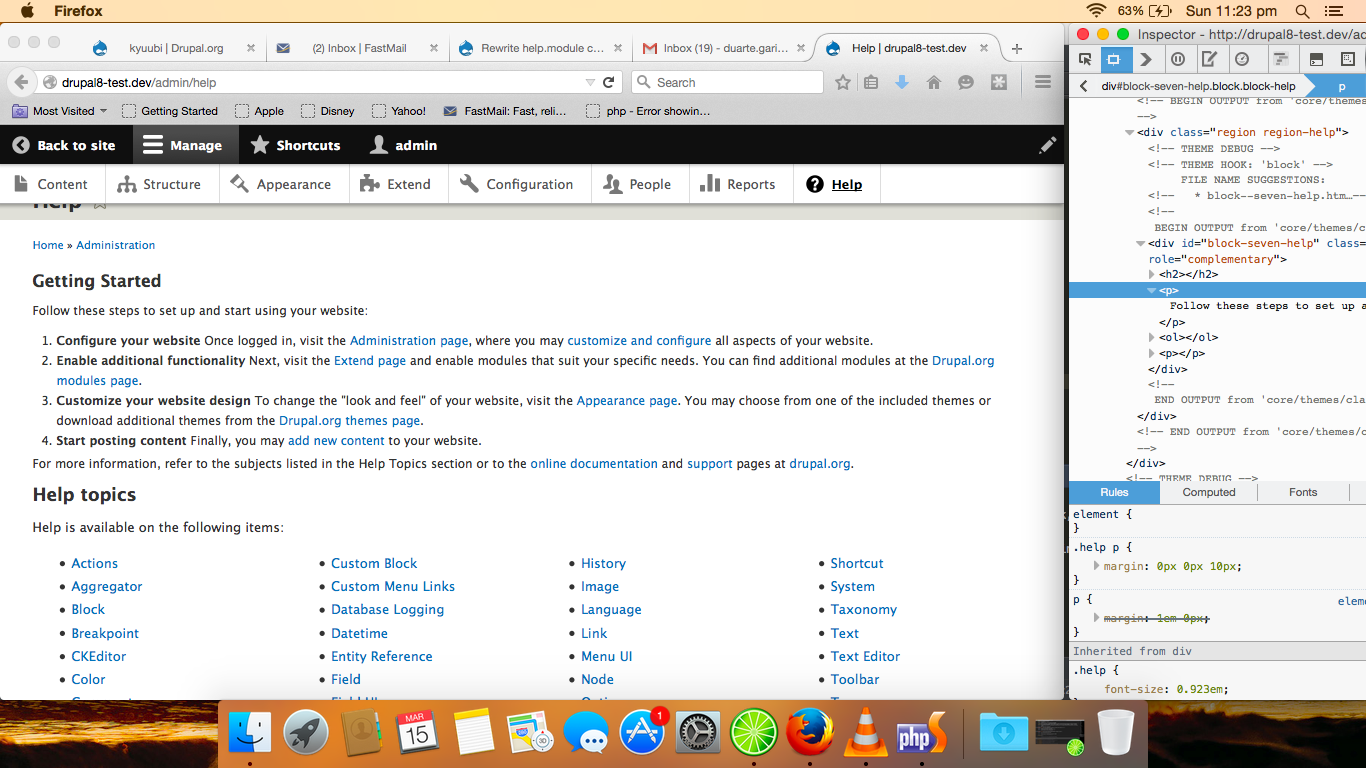
Task: Open Firefox Hello chat icon
Action: [966, 82]
